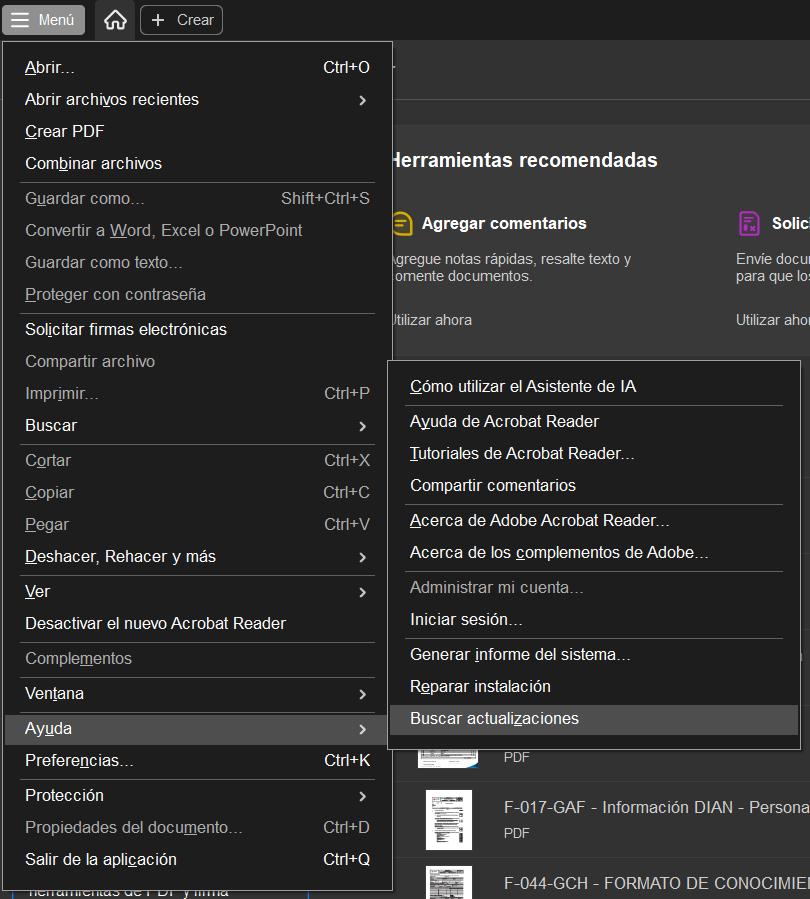Choose Iniciar sesión... option

click(594, 620)
